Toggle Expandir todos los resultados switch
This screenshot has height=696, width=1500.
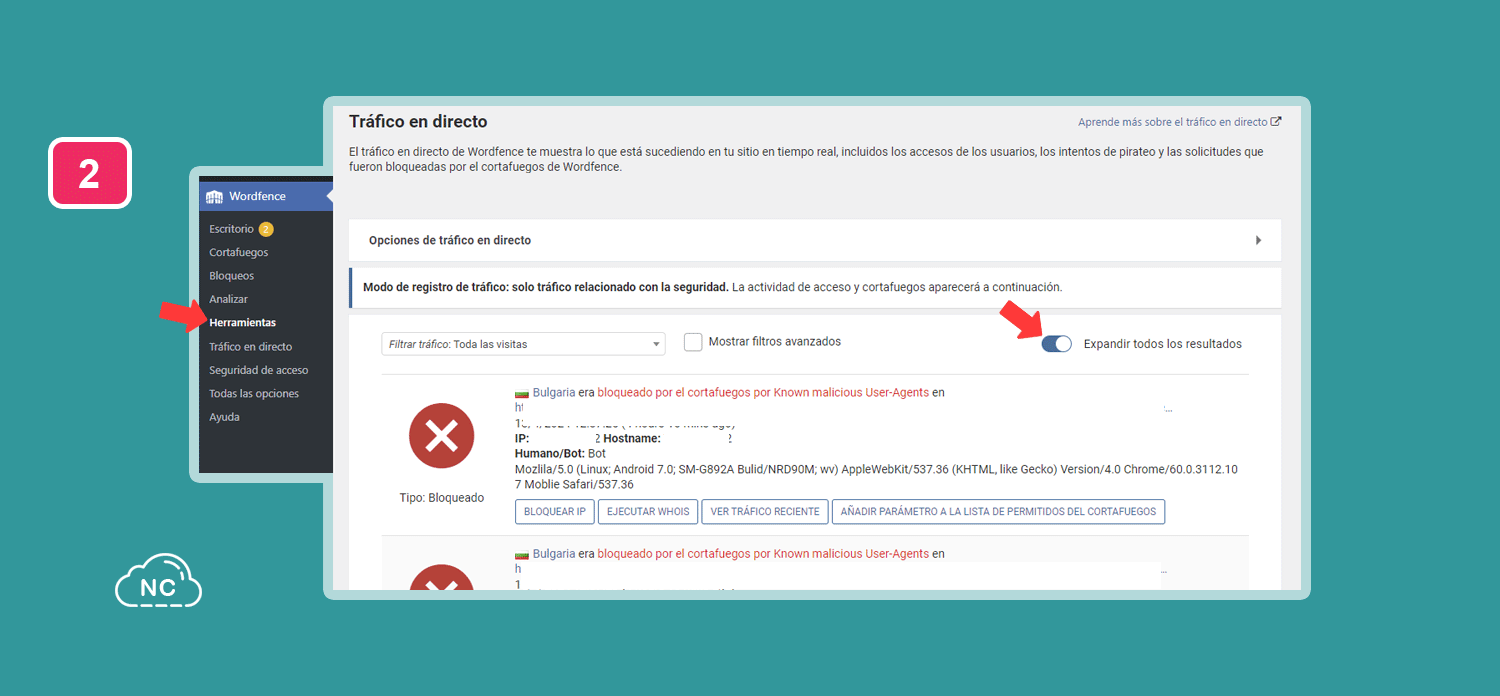[x=1056, y=343]
